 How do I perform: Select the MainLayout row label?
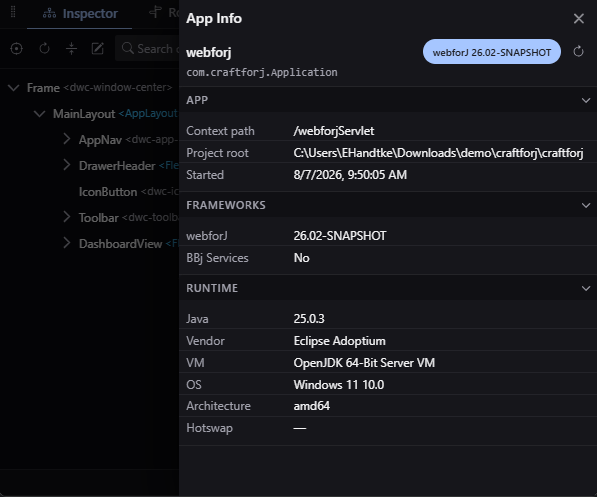[x=84, y=114]
